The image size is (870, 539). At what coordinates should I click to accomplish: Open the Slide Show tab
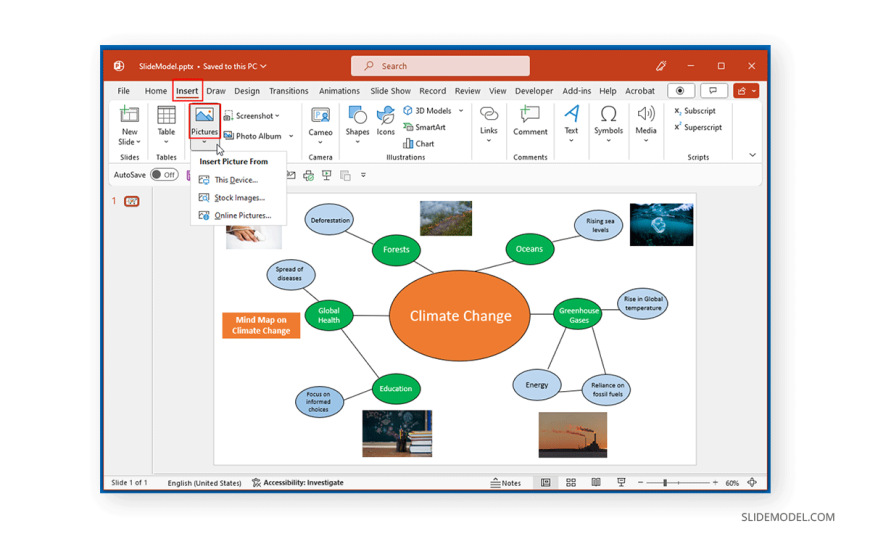(x=390, y=91)
